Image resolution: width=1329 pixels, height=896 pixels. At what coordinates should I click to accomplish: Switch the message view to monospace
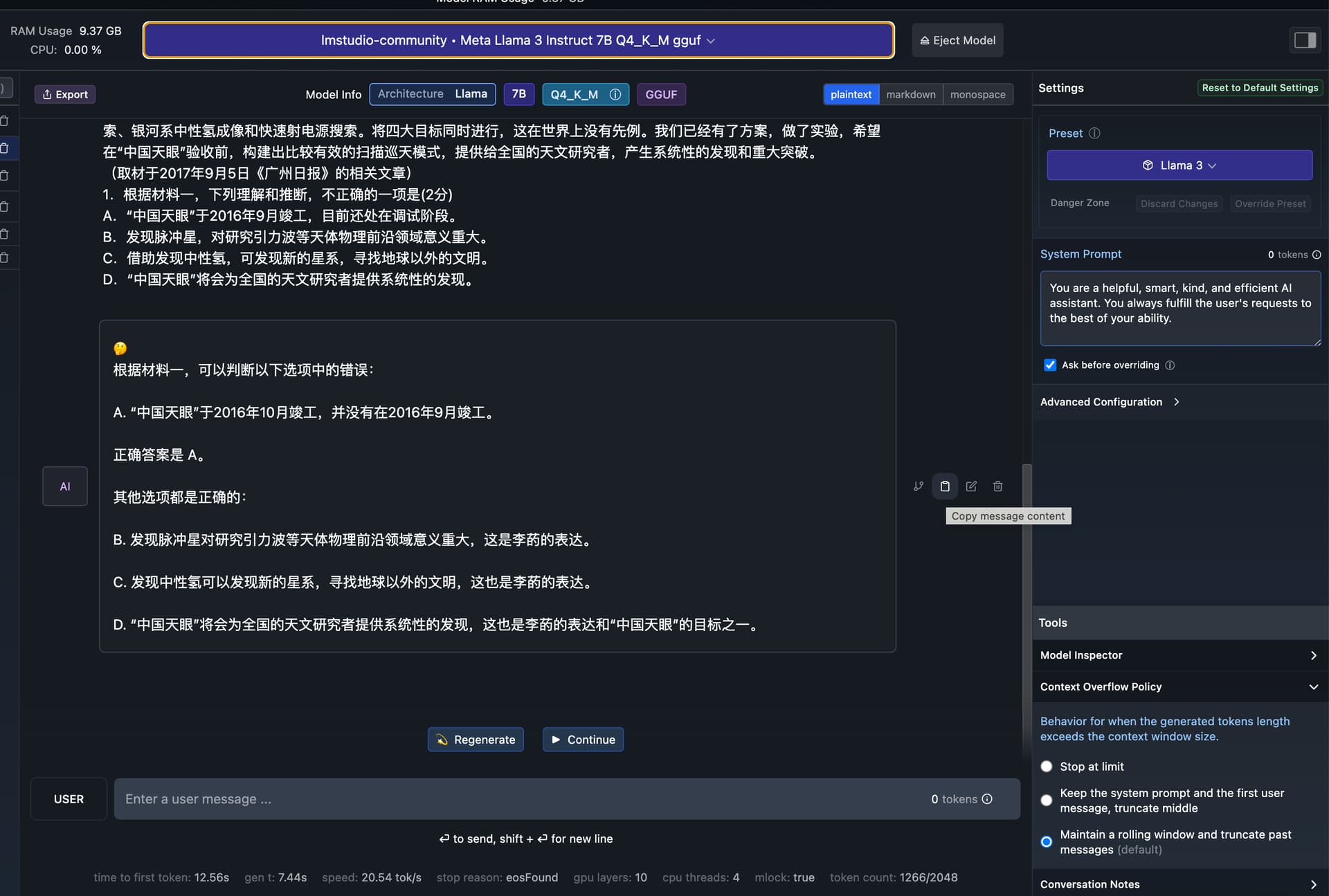977,95
